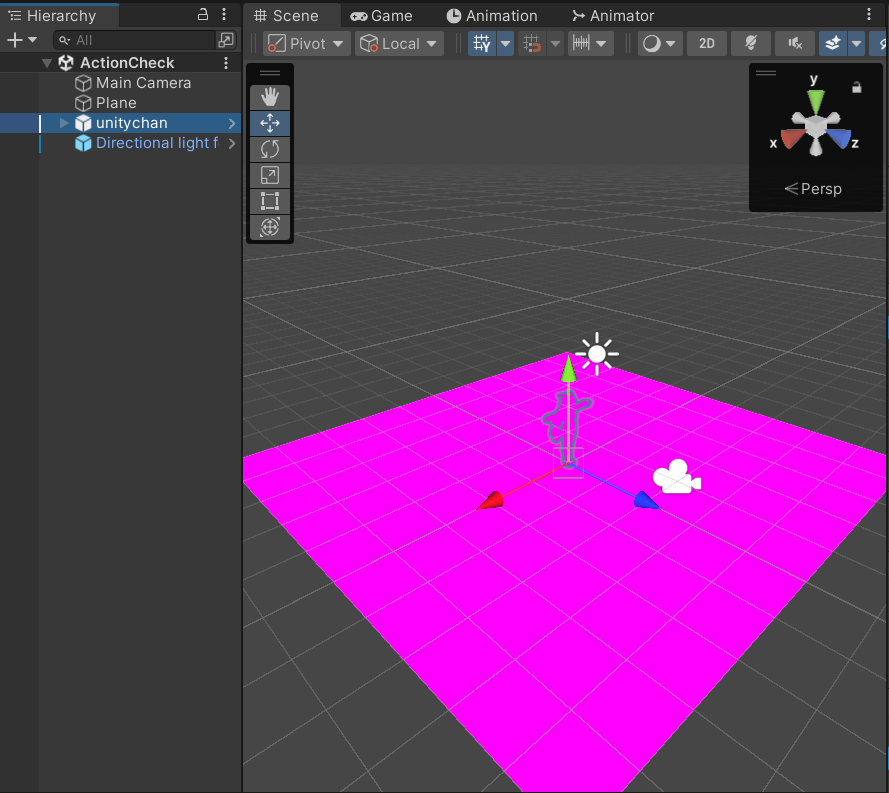Image resolution: width=889 pixels, height=793 pixels.
Task: Click the Hierarchy search field
Action: click(x=135, y=40)
